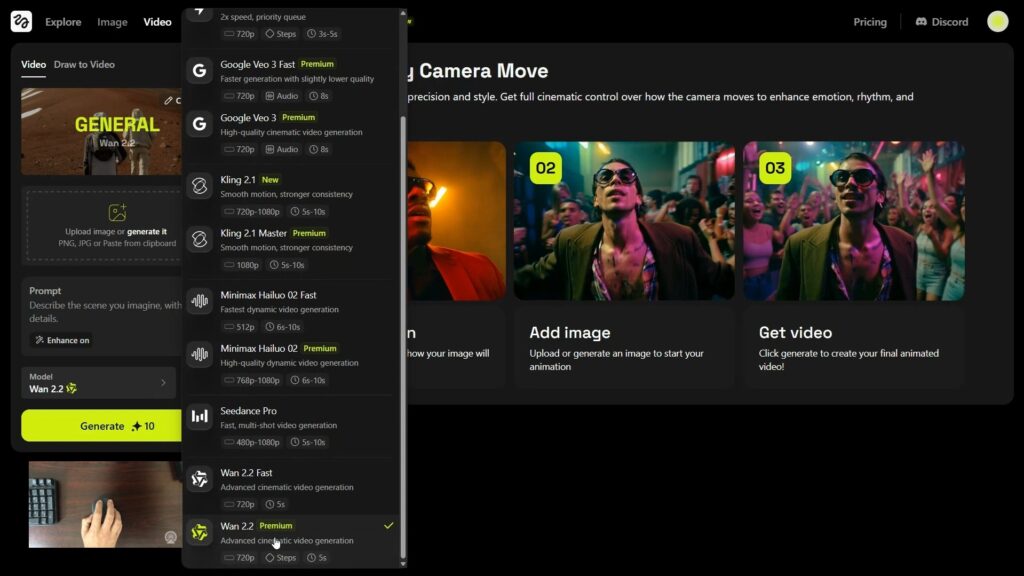Screen dimensions: 1024x576
Task: Select the Kling 2.1 model
Action: pos(291,195)
